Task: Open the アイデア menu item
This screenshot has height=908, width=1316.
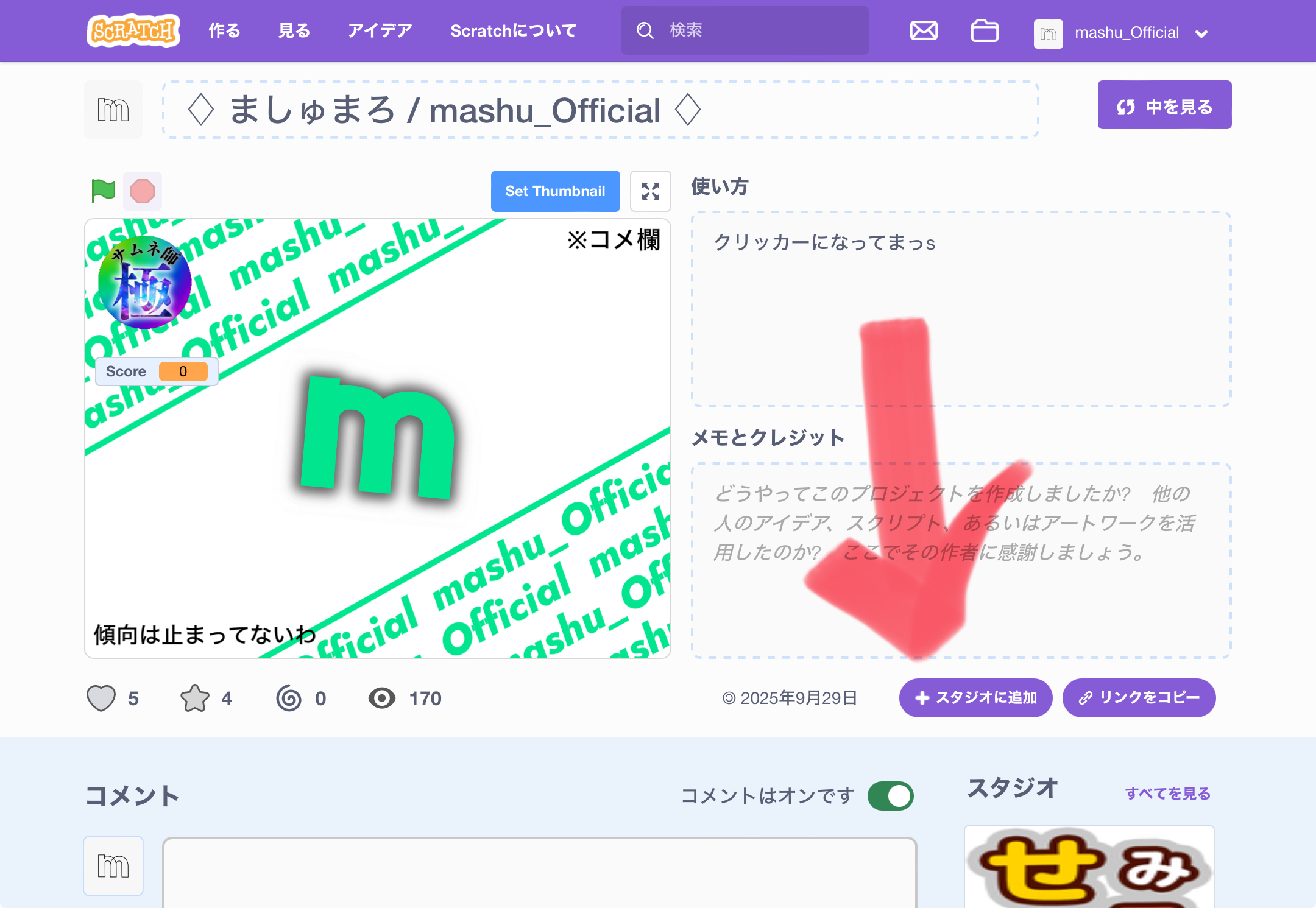Action: 380,30
